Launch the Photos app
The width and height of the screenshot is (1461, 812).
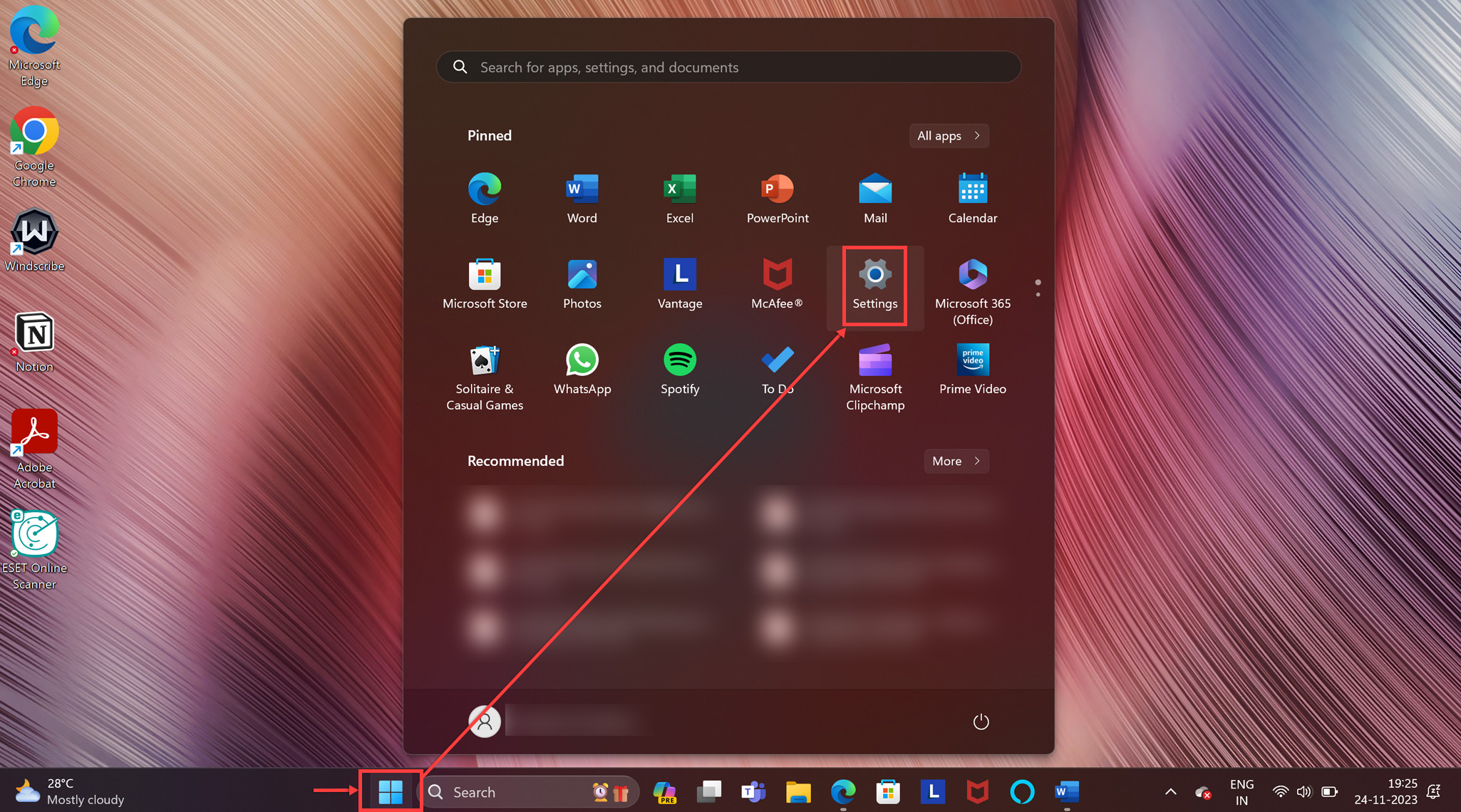click(x=582, y=283)
